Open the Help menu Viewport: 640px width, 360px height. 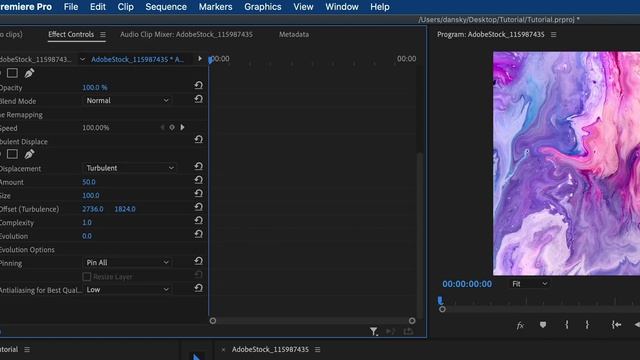pyautogui.click(x=380, y=7)
